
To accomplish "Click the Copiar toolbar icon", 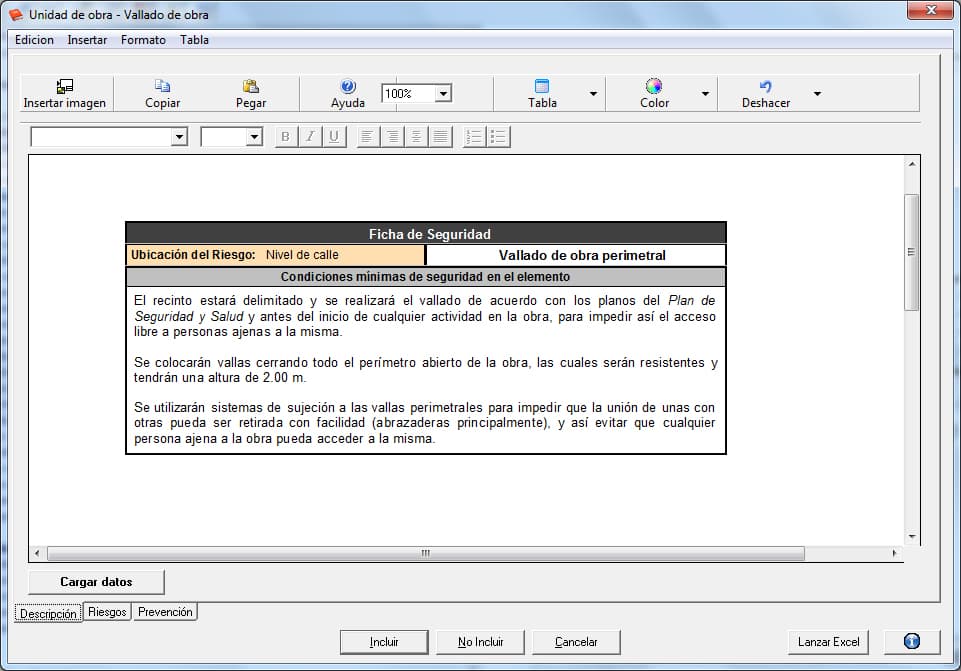I will tap(162, 86).
